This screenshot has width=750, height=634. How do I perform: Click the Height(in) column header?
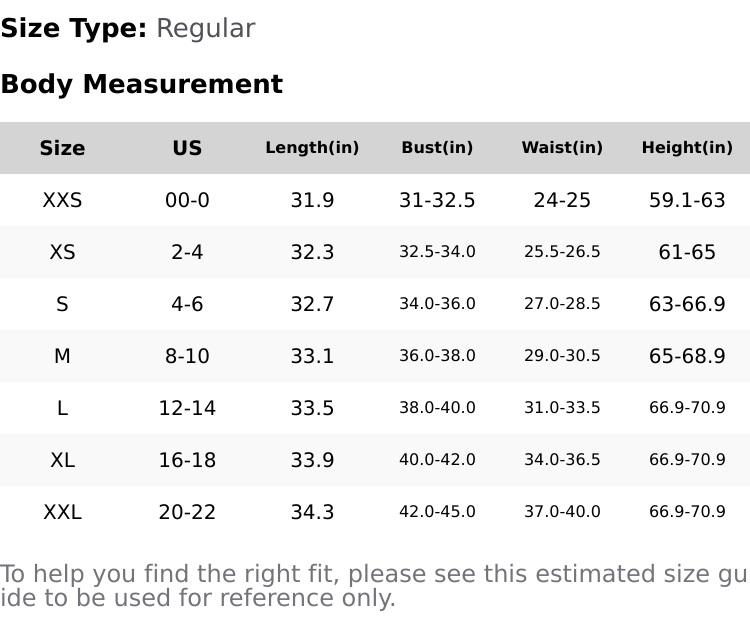(687, 148)
